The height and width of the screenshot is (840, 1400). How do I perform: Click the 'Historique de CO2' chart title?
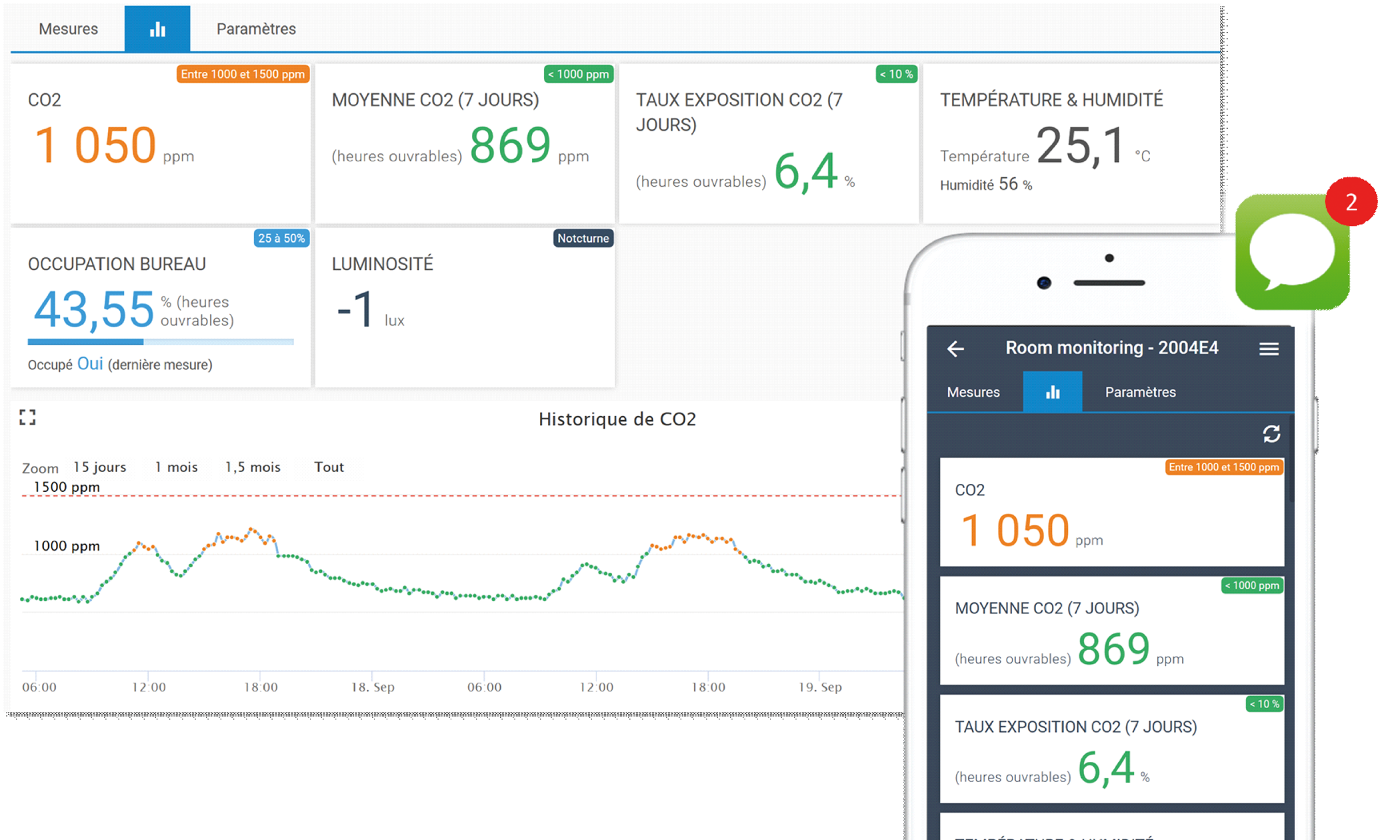617,419
